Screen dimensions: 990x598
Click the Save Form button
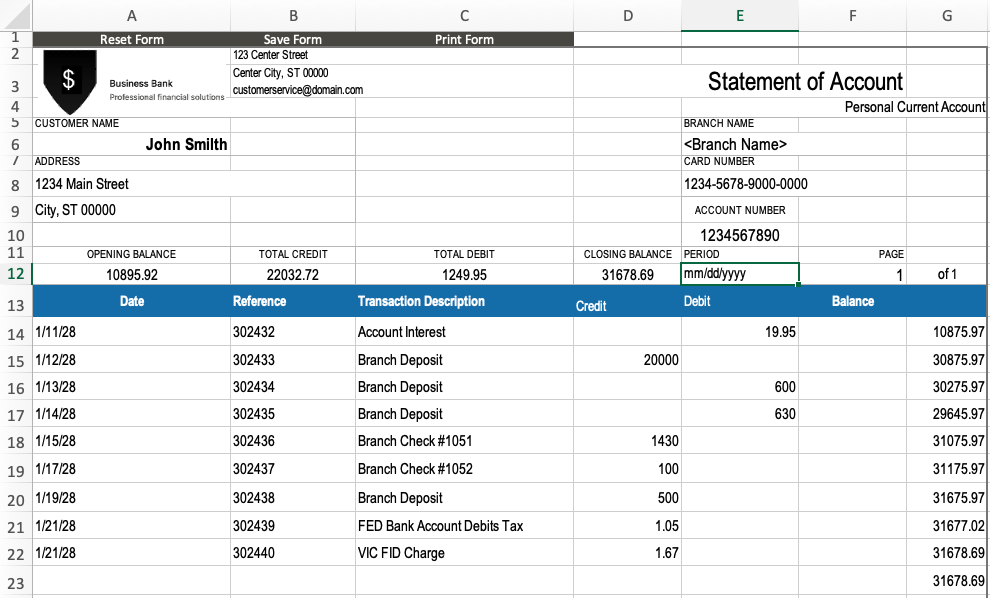click(293, 39)
